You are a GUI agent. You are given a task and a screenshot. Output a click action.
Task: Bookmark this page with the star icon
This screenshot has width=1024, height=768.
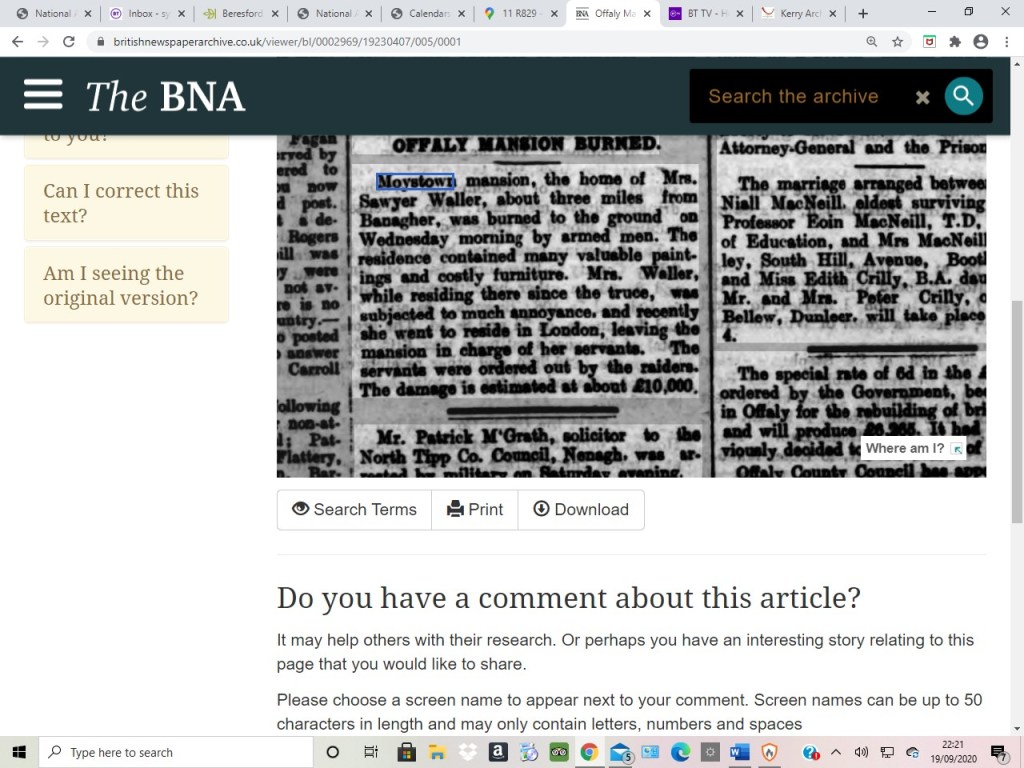tap(897, 42)
